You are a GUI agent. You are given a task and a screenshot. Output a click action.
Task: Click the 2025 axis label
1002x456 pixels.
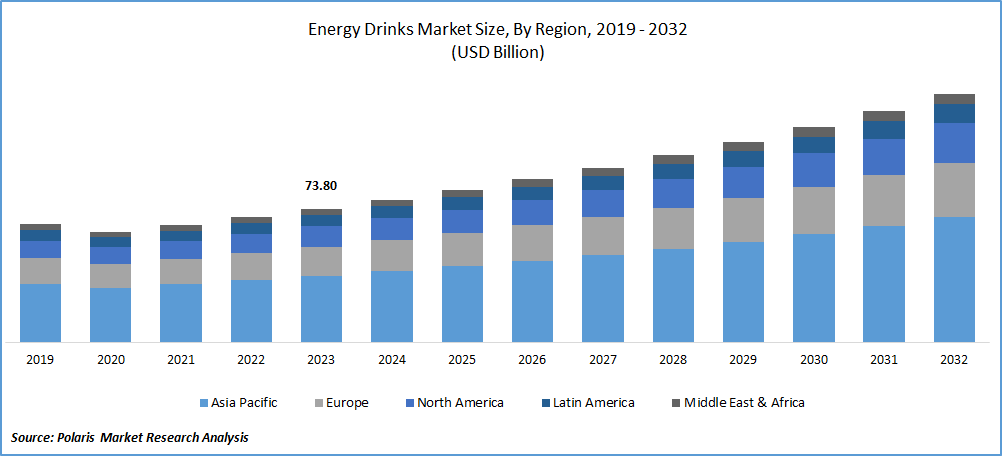(x=462, y=360)
